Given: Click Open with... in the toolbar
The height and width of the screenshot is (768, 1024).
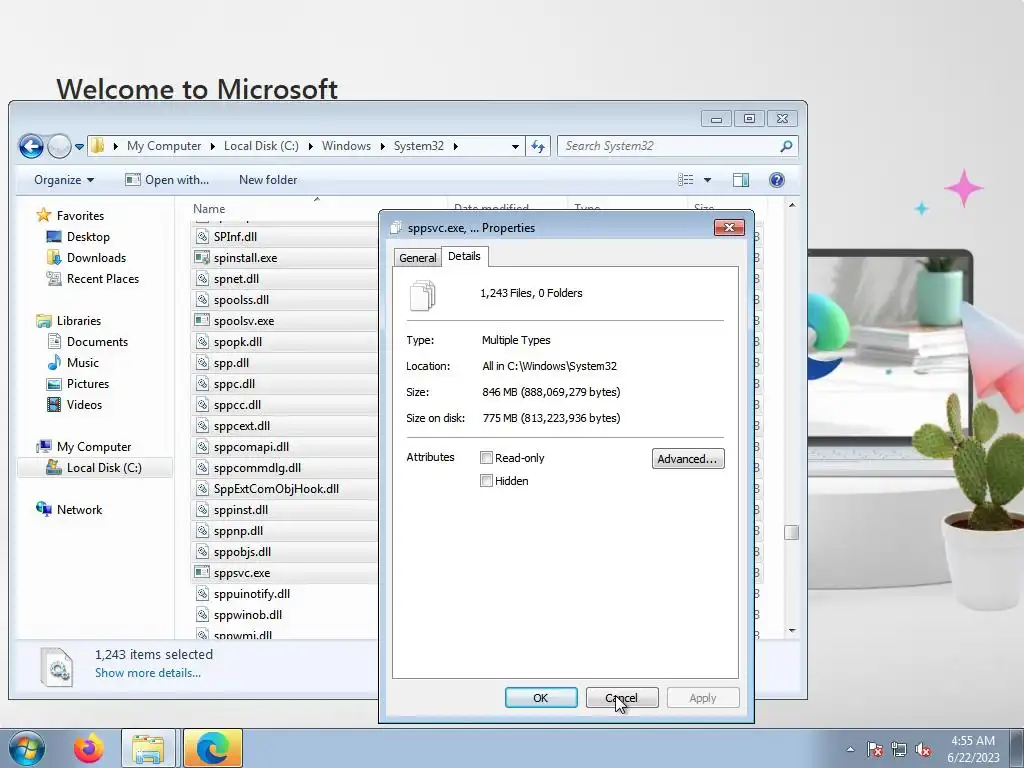Looking at the screenshot, I should coord(167,180).
